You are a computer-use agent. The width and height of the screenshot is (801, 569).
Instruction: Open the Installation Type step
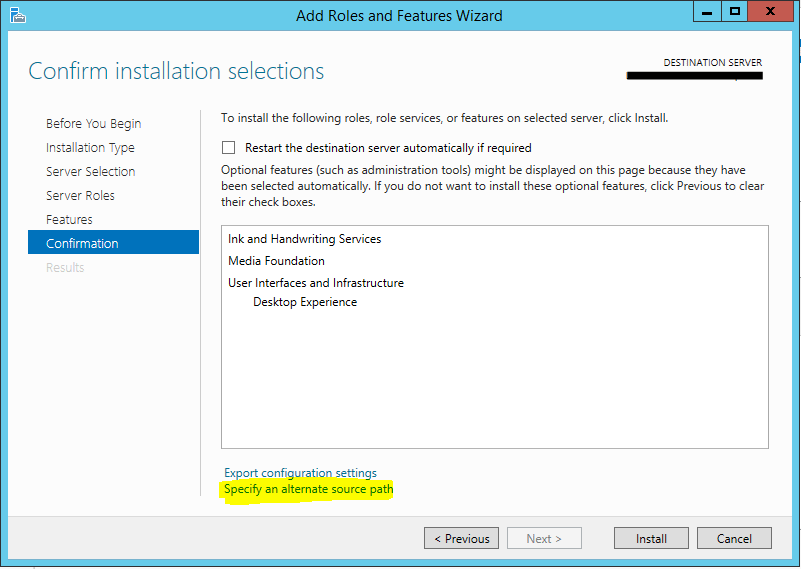point(90,148)
